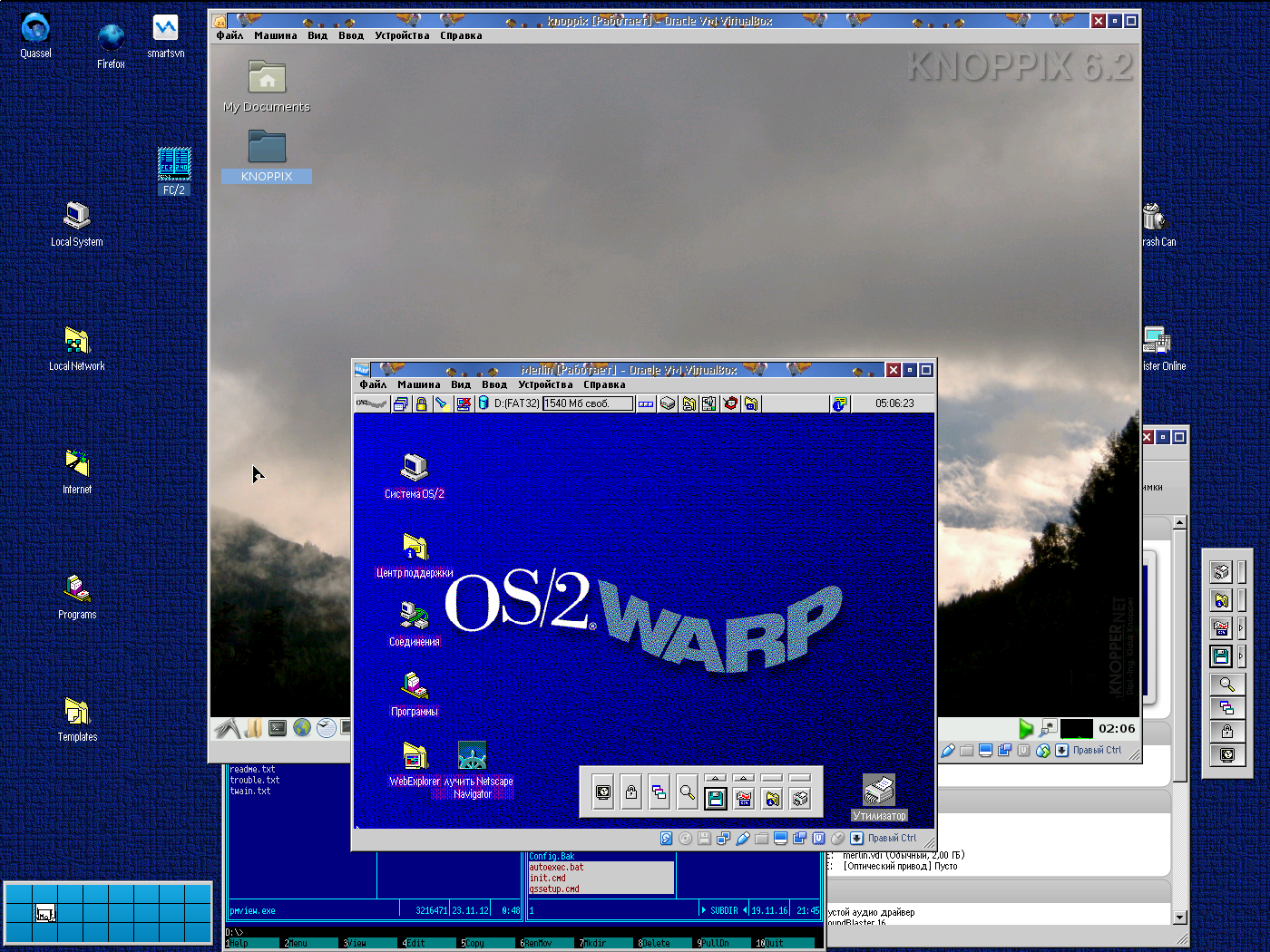Click window list icon in Merlin WarpCenter
This screenshot has height=952, width=1270.
[400, 403]
